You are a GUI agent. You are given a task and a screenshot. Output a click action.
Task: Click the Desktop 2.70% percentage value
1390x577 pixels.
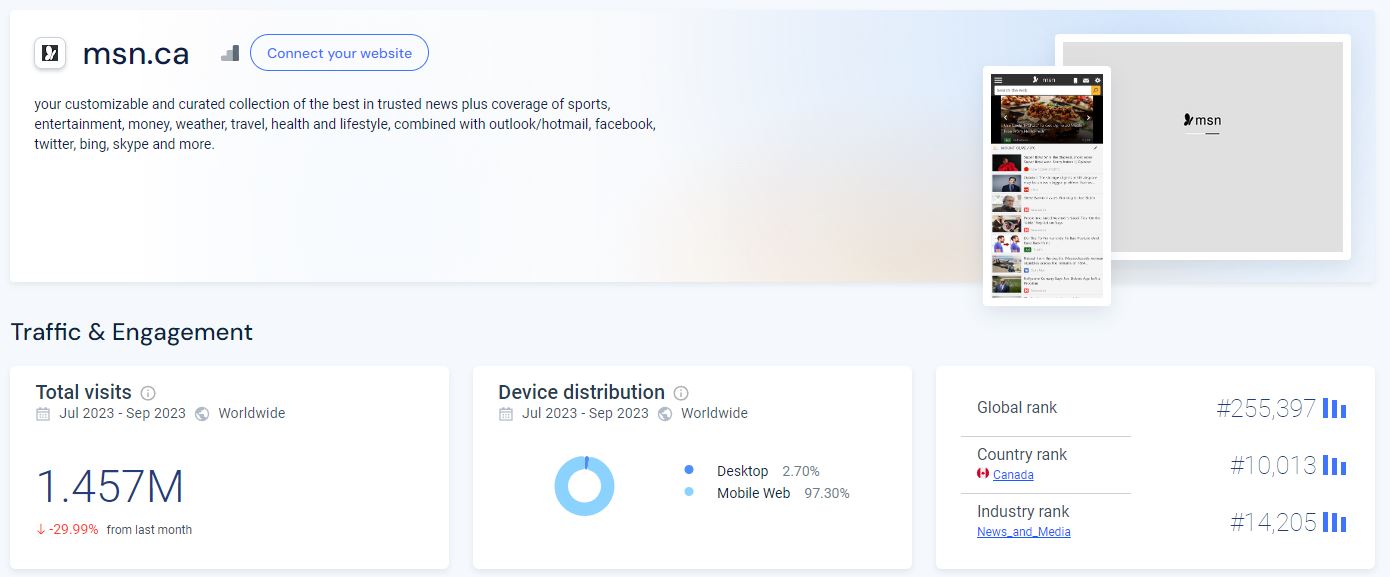tap(801, 471)
